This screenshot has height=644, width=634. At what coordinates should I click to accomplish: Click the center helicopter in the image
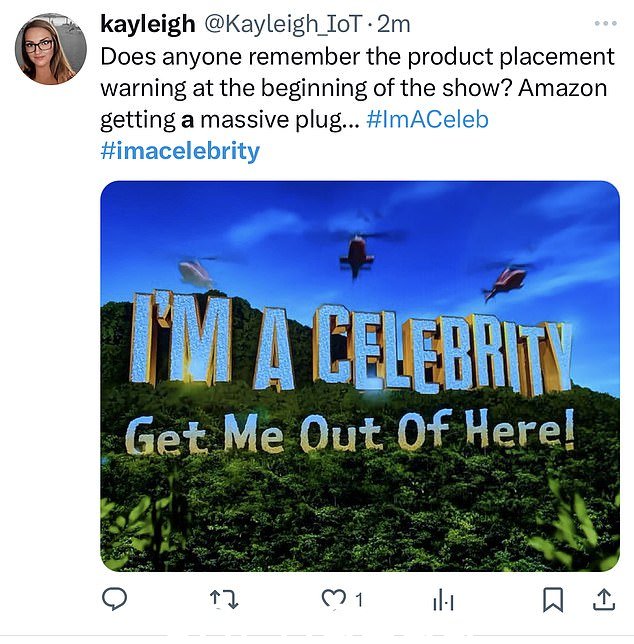tap(356, 254)
